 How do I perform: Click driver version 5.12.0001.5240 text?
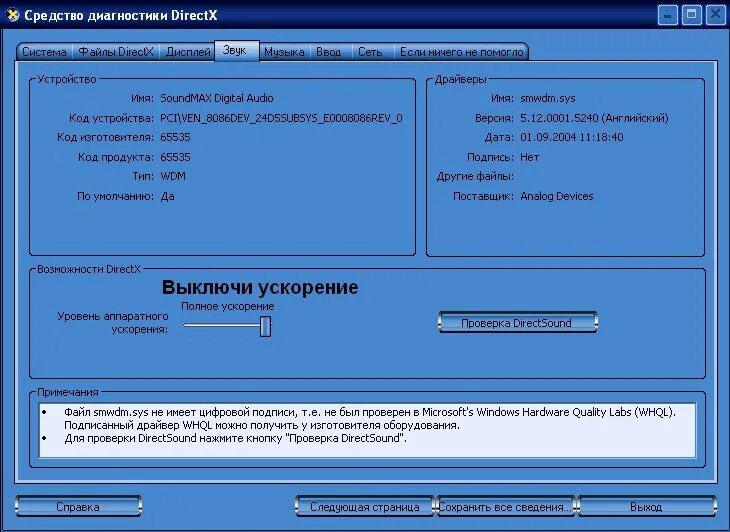[594, 118]
